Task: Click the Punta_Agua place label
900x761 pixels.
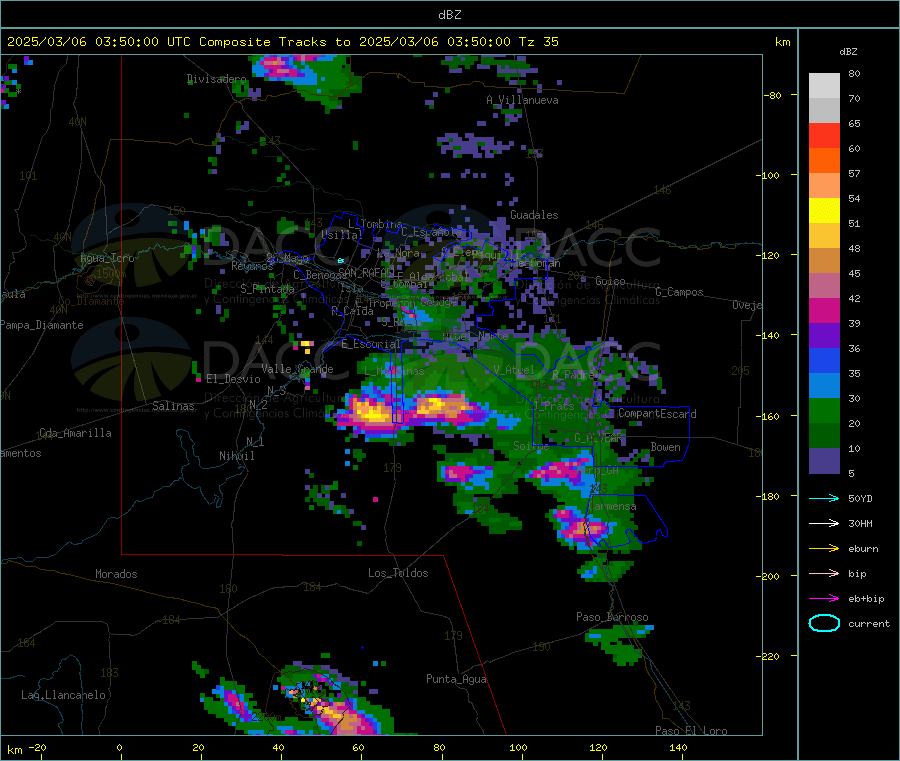Action: click(x=456, y=679)
